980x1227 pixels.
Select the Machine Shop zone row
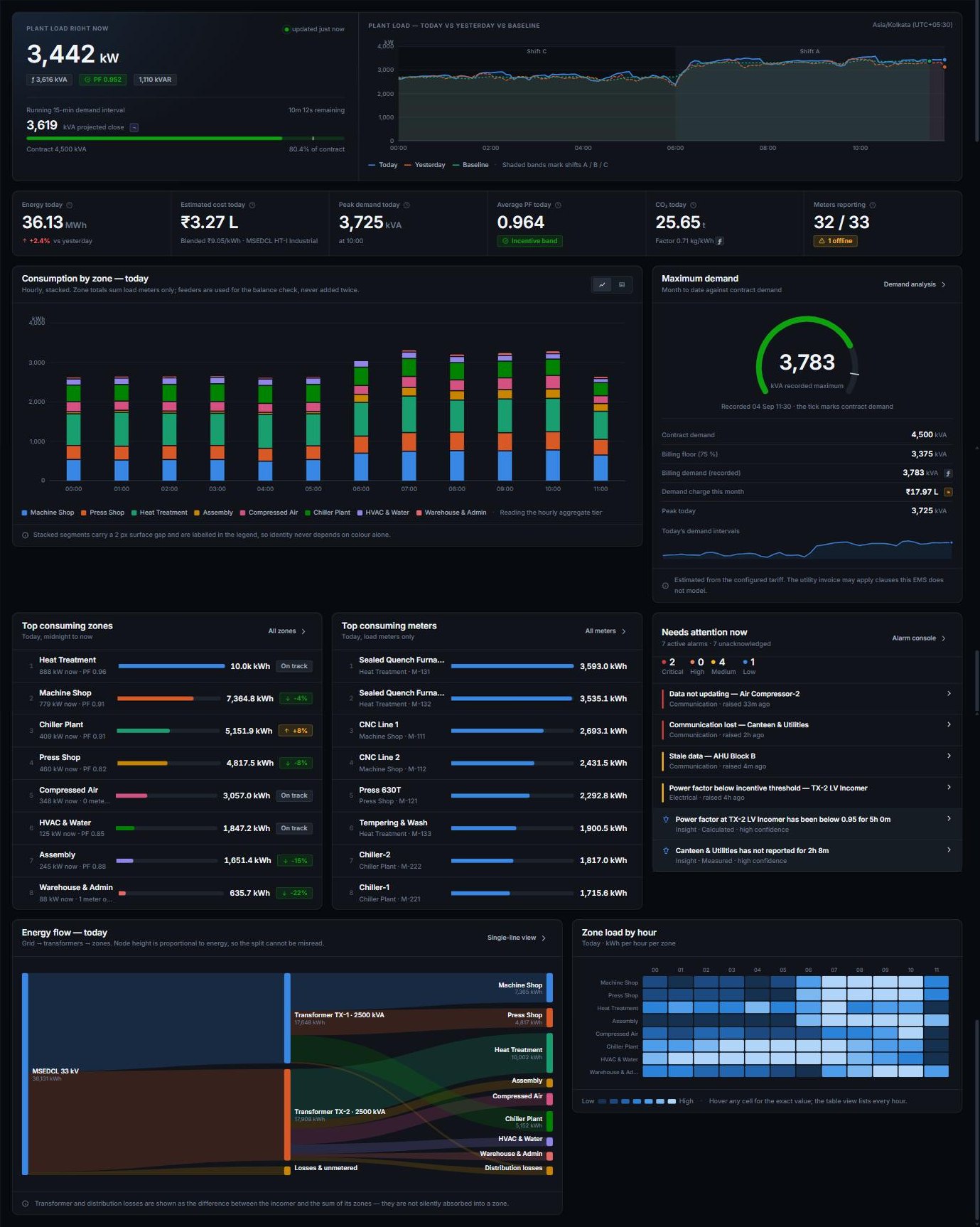click(167, 699)
